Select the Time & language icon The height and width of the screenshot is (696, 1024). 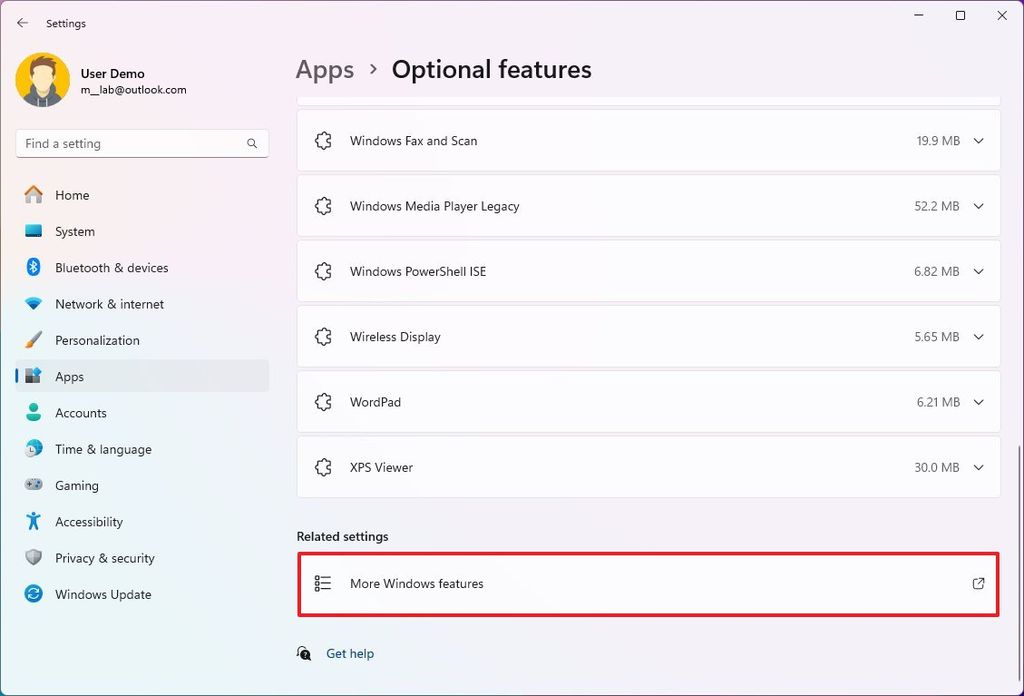pyautogui.click(x=34, y=449)
